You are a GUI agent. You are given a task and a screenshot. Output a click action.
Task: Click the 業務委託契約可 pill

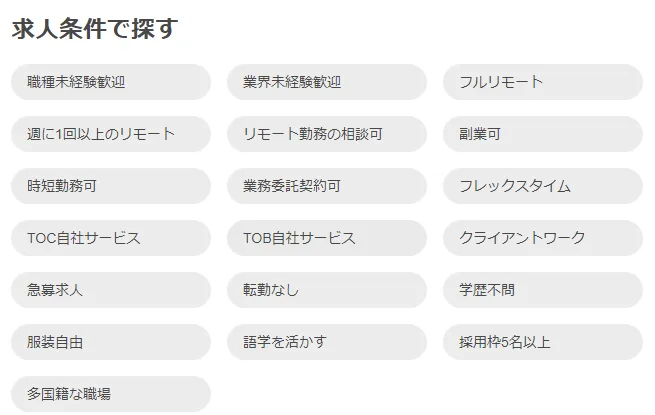[327, 186]
